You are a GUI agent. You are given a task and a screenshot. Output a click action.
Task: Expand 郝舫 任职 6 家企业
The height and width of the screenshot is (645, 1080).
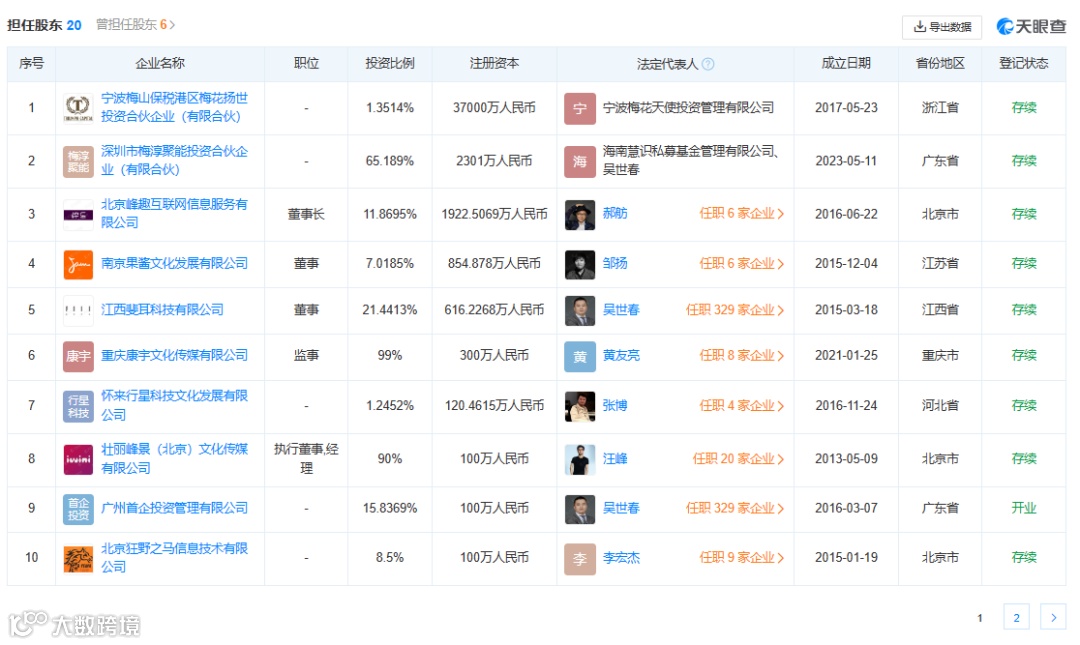[x=742, y=214]
